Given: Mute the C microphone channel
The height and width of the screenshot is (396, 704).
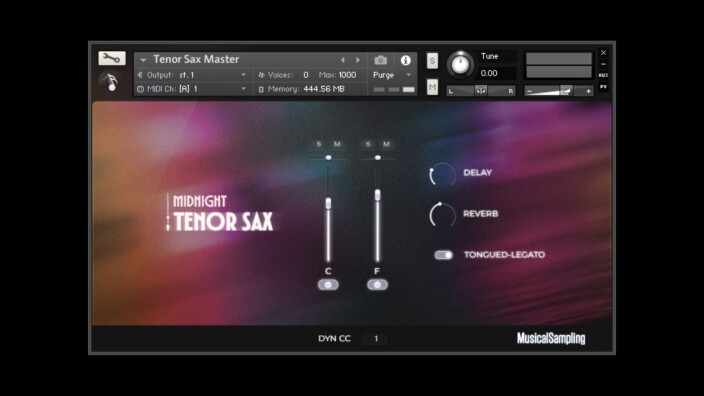Looking at the screenshot, I should [337, 144].
